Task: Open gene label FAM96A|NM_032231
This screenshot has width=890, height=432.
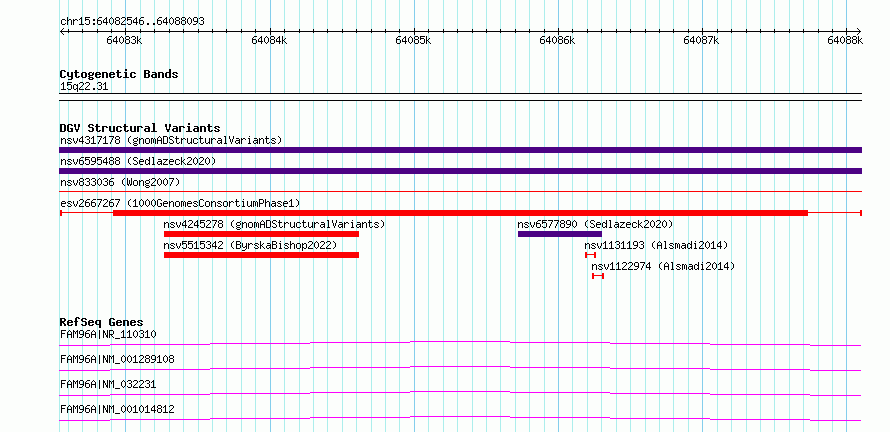Action: pyautogui.click(x=108, y=384)
